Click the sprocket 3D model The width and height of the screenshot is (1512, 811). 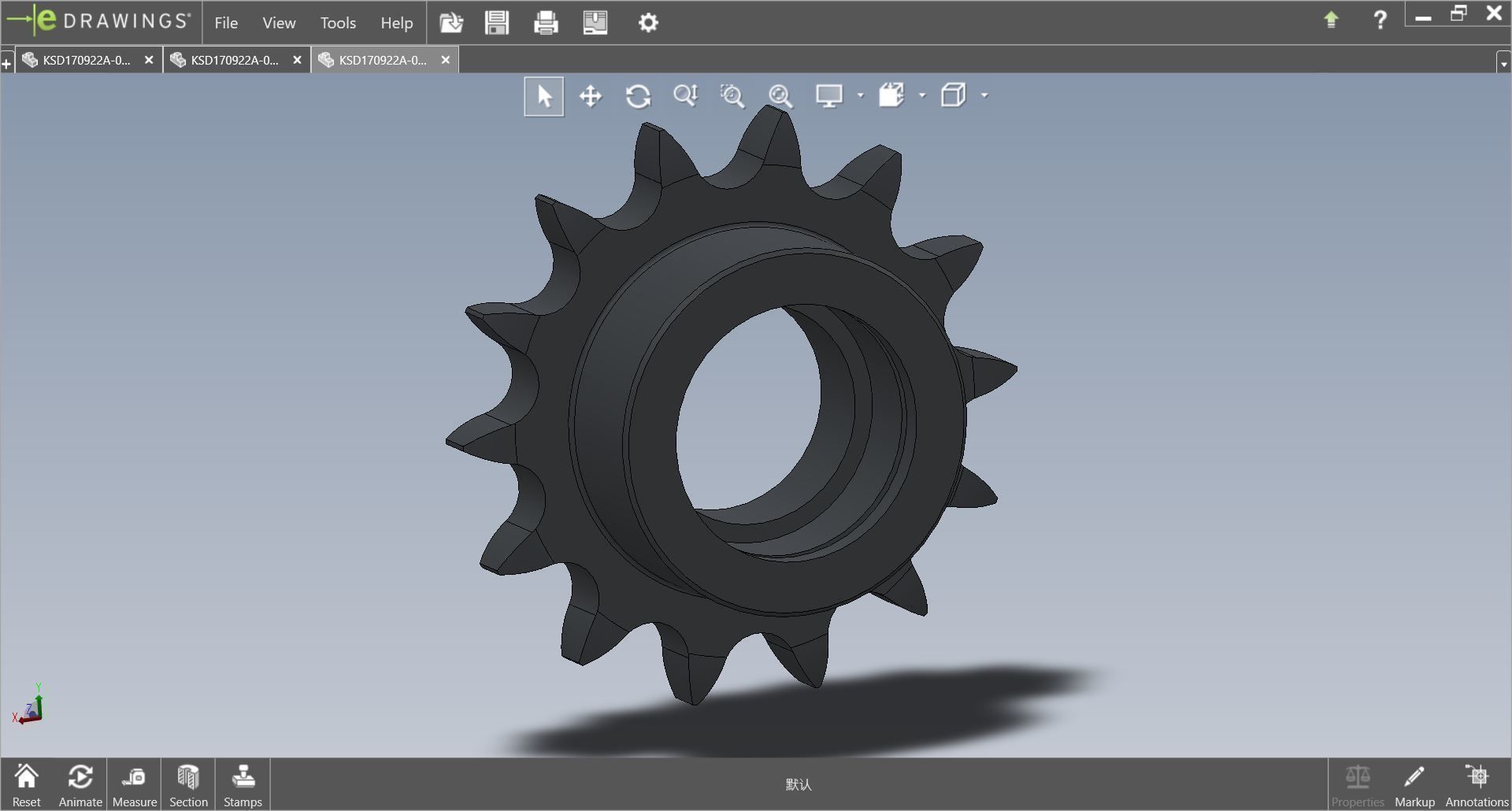tap(731, 405)
